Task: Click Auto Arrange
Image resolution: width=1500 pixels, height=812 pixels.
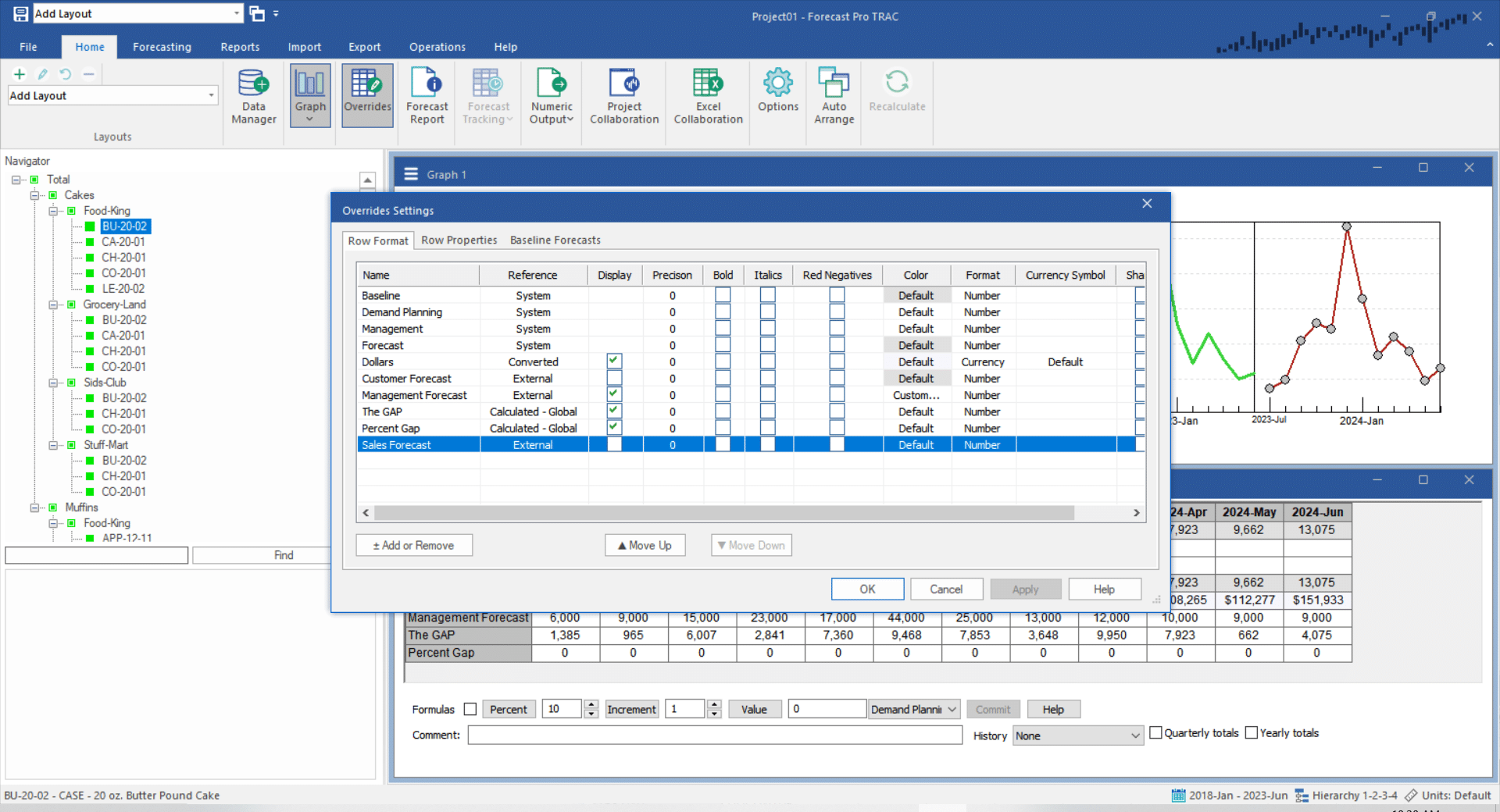Action: [833, 94]
